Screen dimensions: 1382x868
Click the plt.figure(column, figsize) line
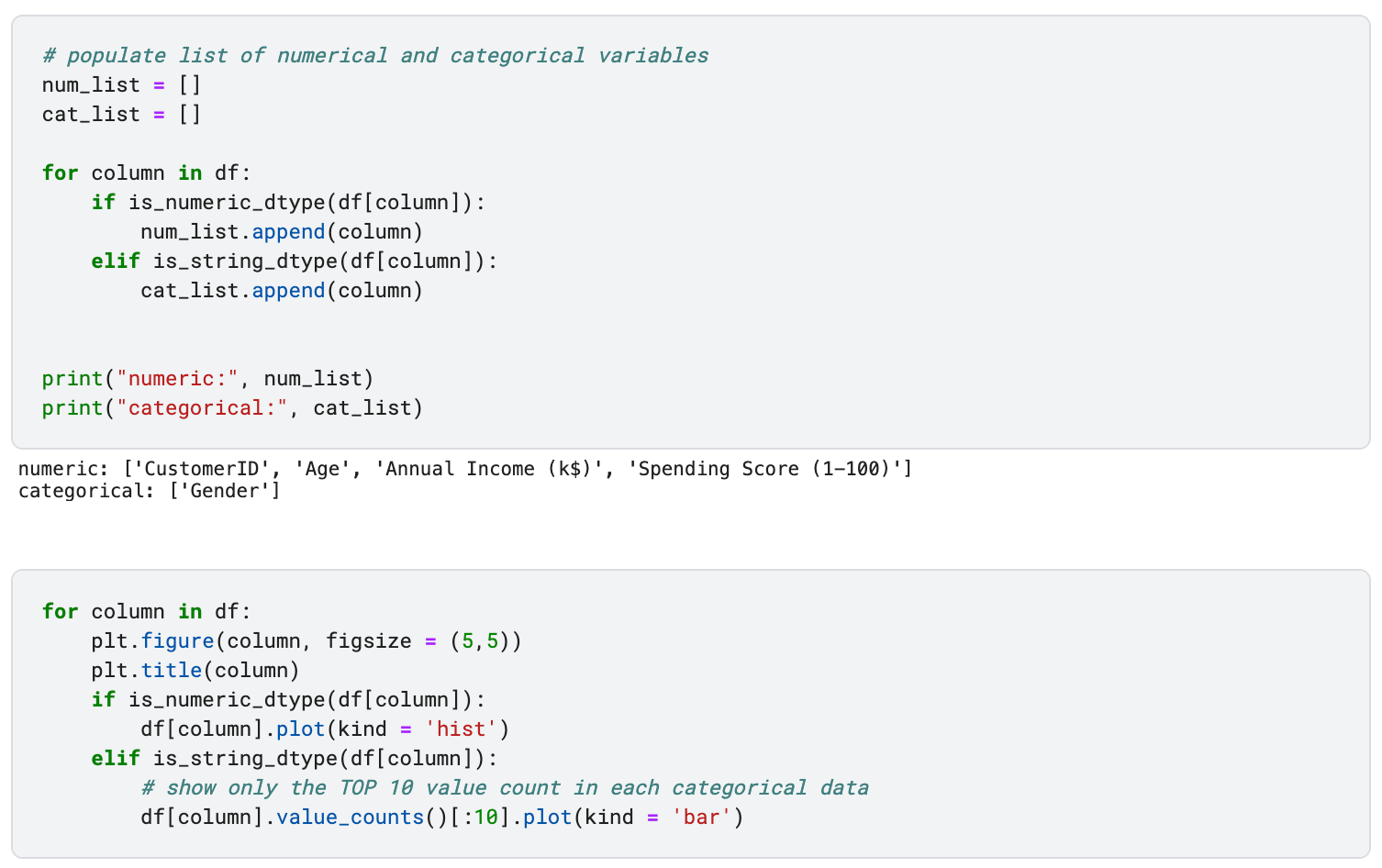[306, 641]
